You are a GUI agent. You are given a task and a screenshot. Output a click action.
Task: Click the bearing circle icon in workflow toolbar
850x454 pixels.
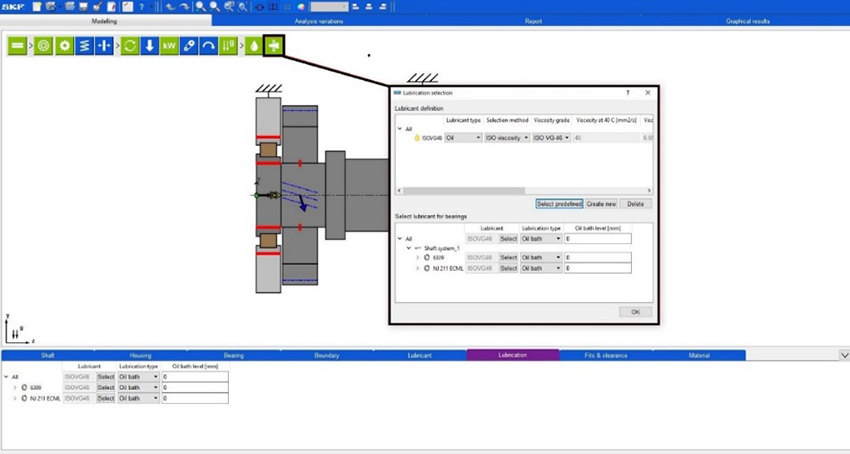click(44, 46)
